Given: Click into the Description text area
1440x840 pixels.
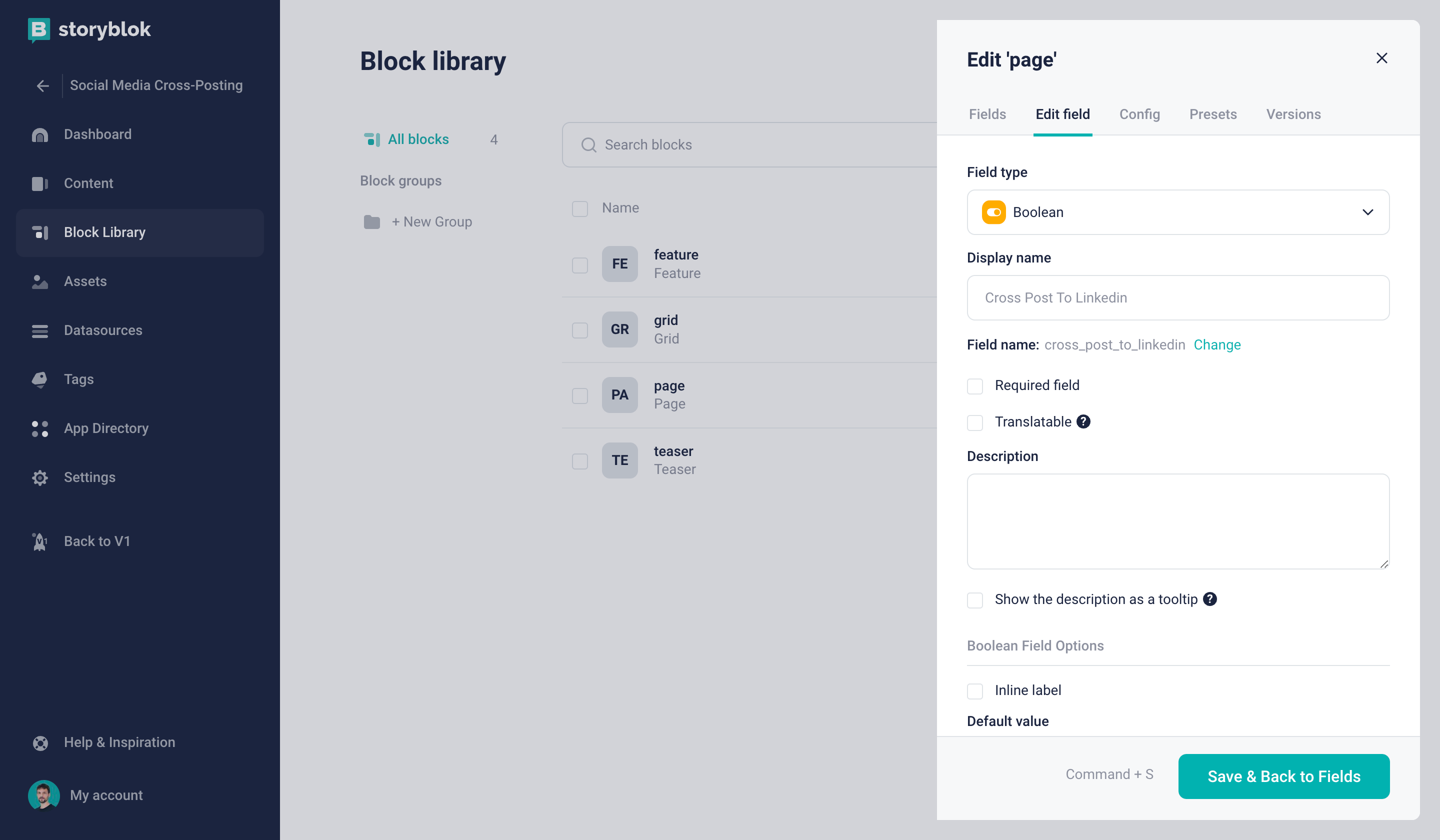Looking at the screenshot, I should (x=1178, y=521).
